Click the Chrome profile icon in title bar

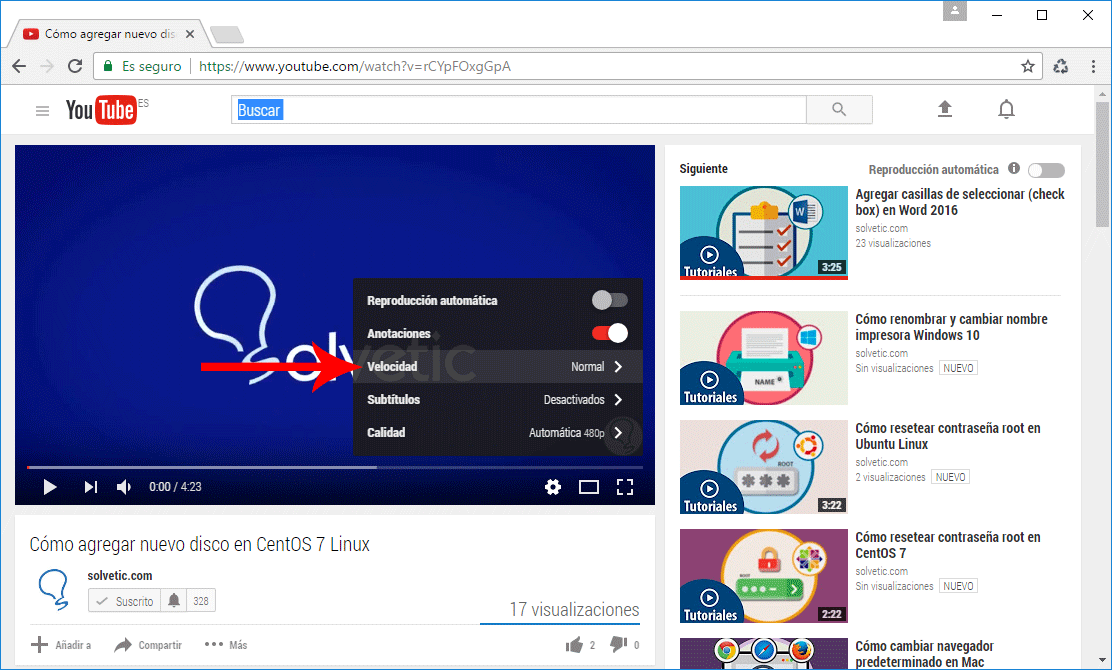click(x=955, y=11)
